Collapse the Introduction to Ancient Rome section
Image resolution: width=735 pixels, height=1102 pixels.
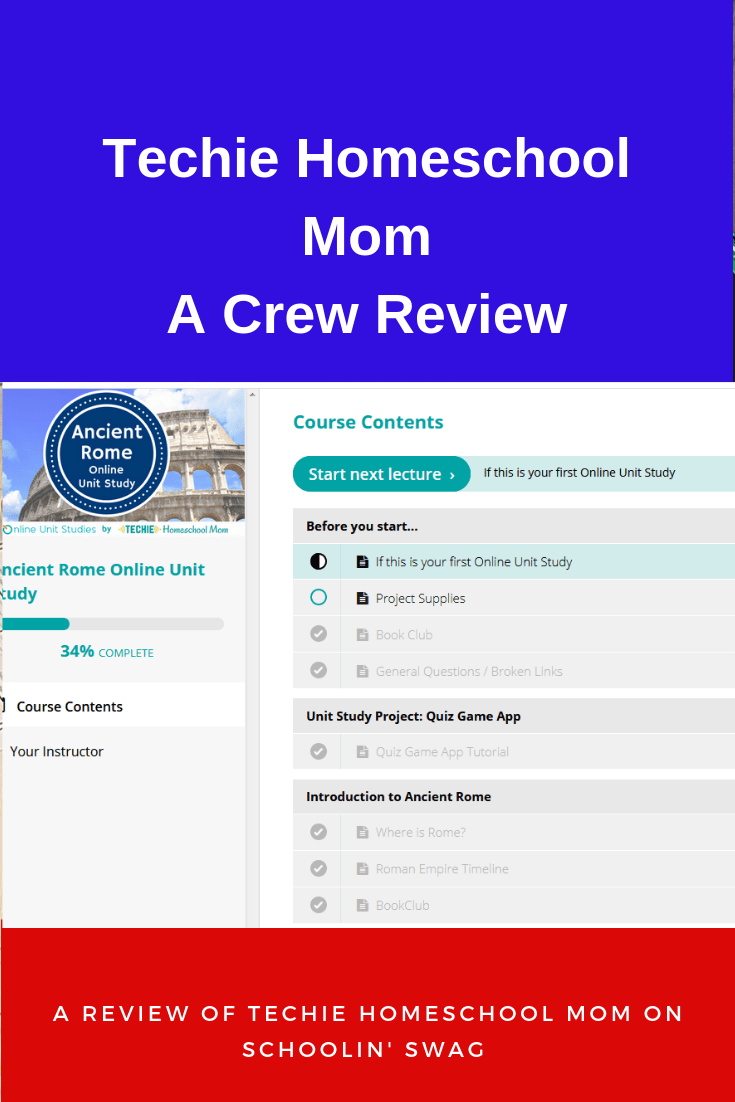click(x=398, y=797)
